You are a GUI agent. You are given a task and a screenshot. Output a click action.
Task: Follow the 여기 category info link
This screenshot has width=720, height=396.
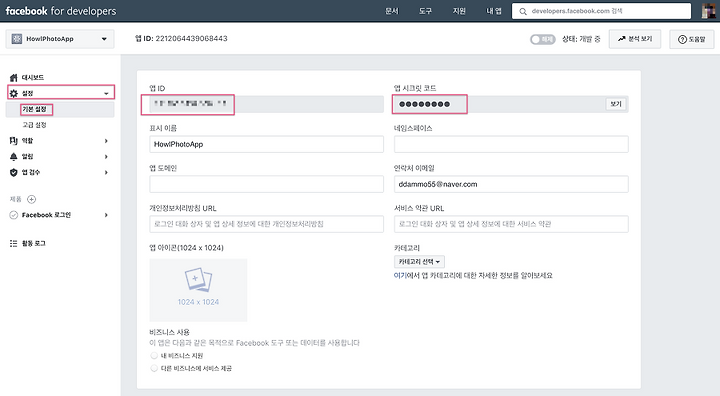[399, 276]
